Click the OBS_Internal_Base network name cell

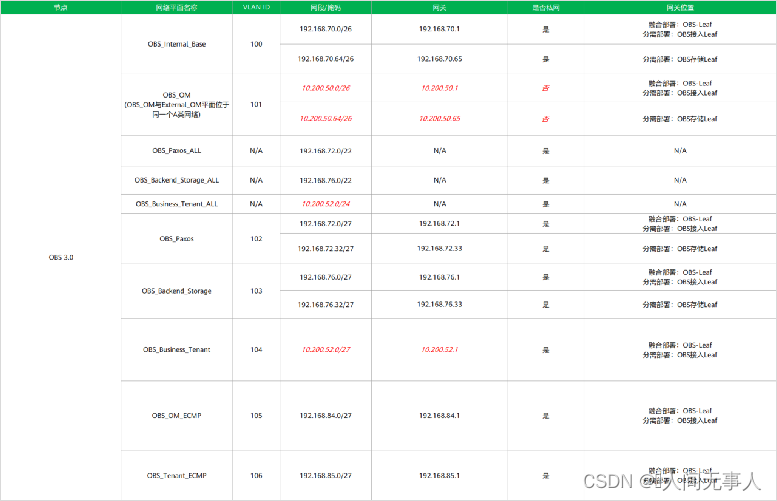tap(177, 44)
